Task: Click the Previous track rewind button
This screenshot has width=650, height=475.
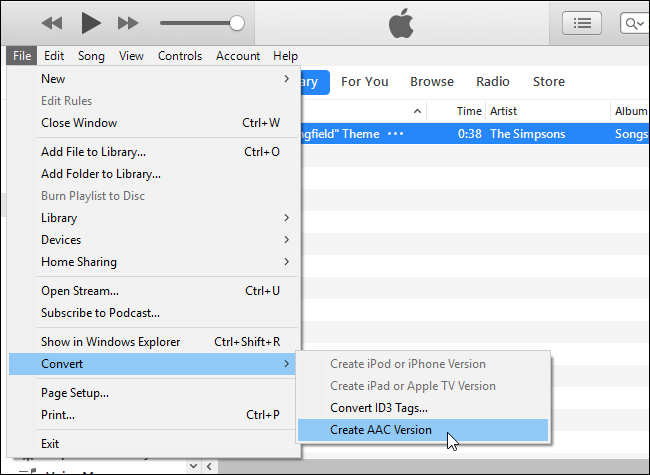Action: (x=52, y=22)
